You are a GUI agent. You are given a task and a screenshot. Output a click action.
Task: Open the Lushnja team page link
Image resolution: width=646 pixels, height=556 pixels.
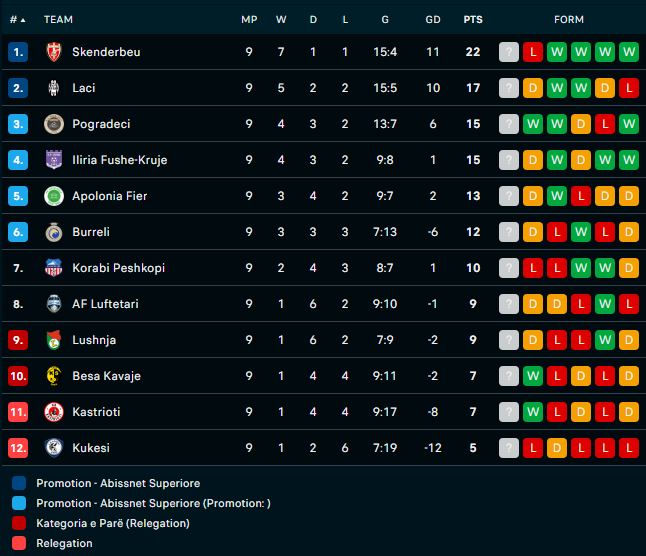(x=94, y=340)
